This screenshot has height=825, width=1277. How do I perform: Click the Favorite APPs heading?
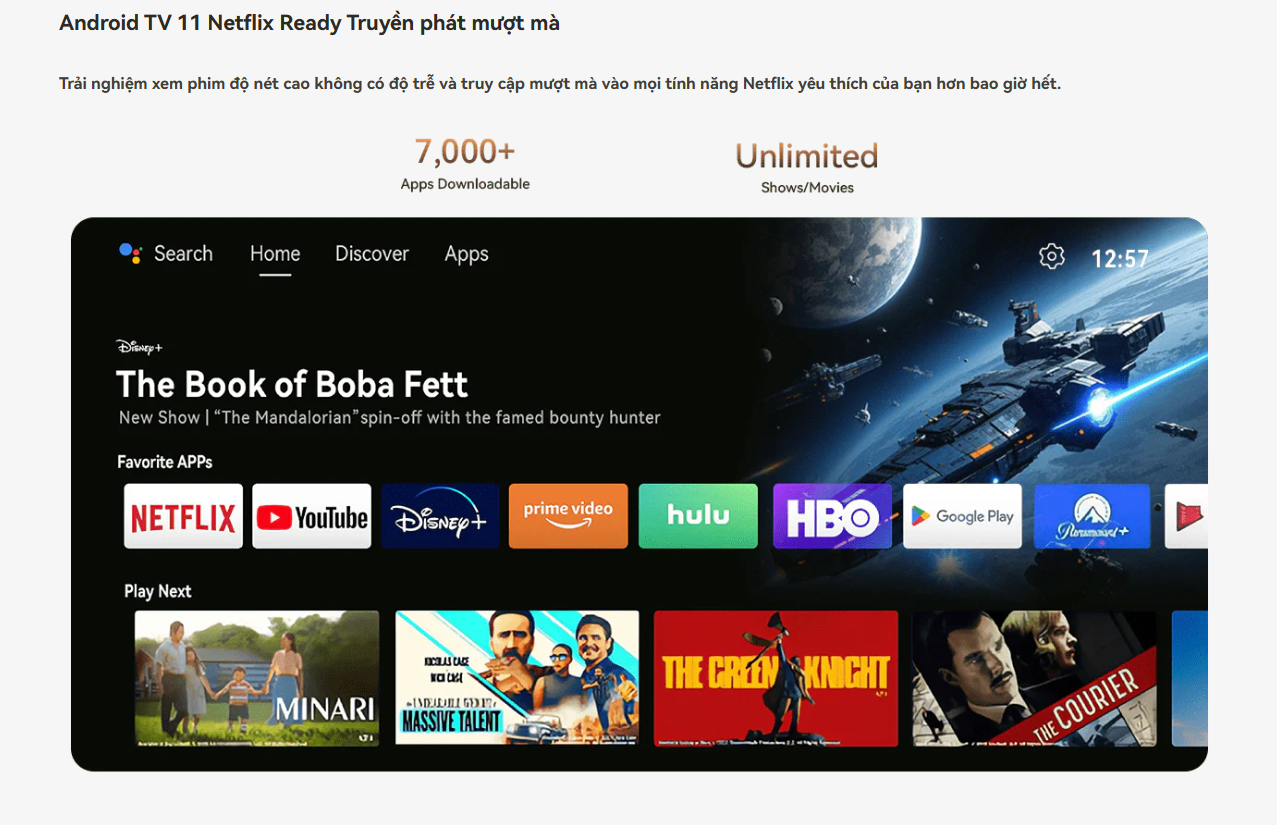coord(165,462)
